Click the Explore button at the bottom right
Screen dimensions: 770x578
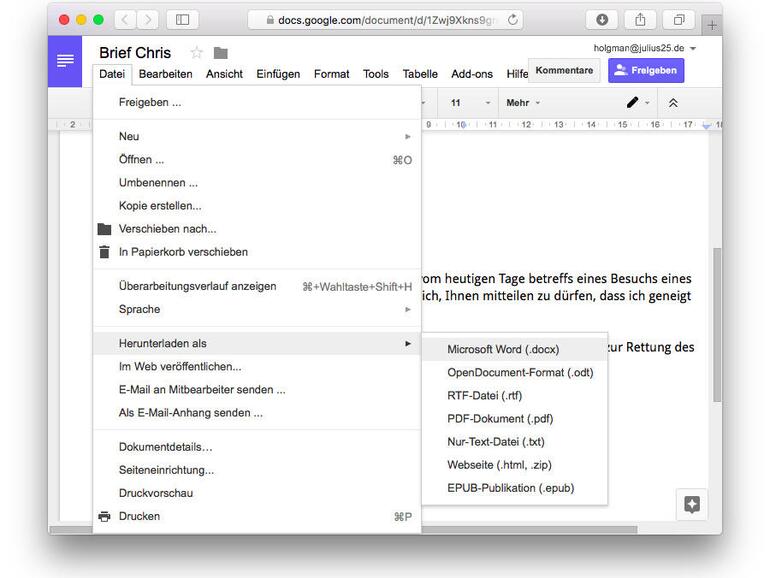[692, 504]
